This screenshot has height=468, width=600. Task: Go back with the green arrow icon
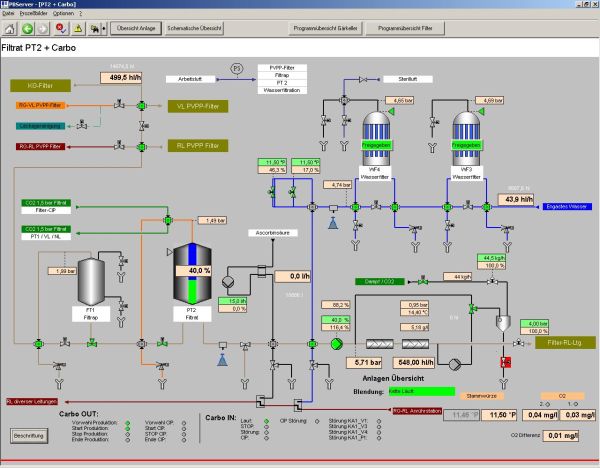(28, 29)
